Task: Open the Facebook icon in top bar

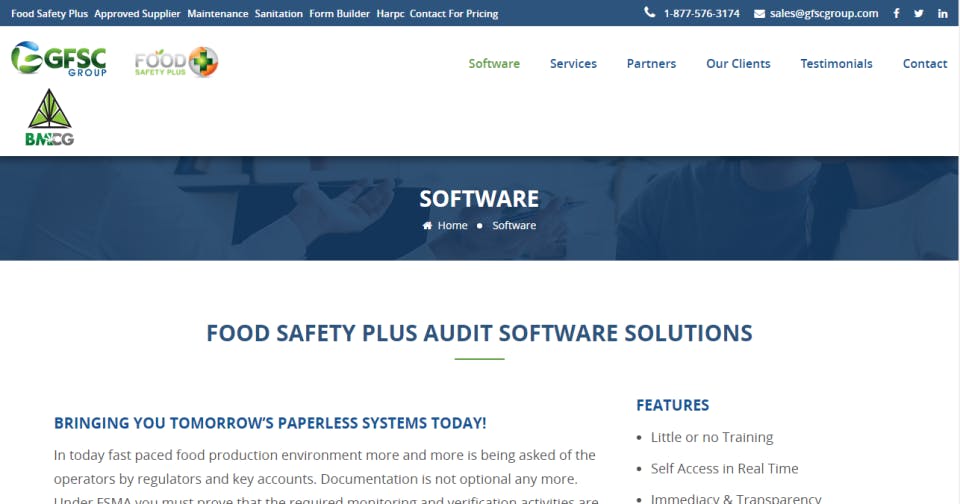Action: tap(896, 13)
